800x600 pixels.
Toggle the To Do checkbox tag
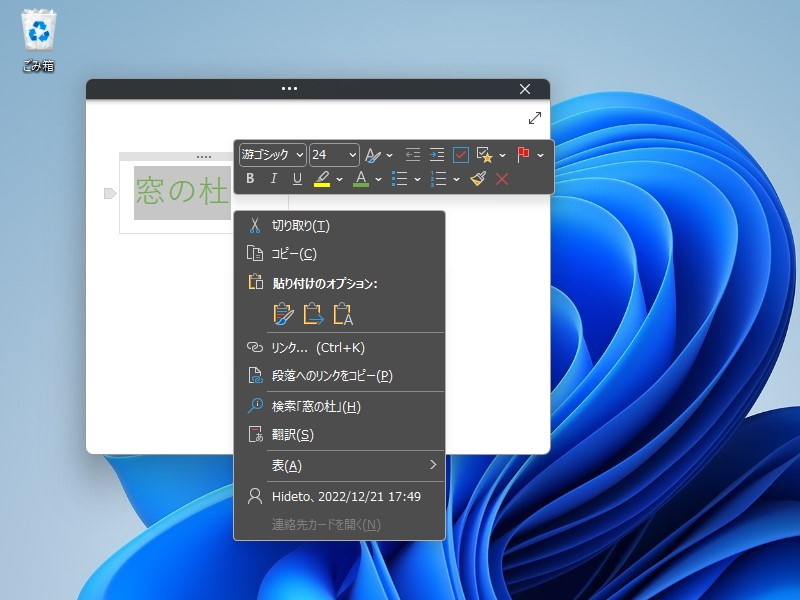coord(460,155)
